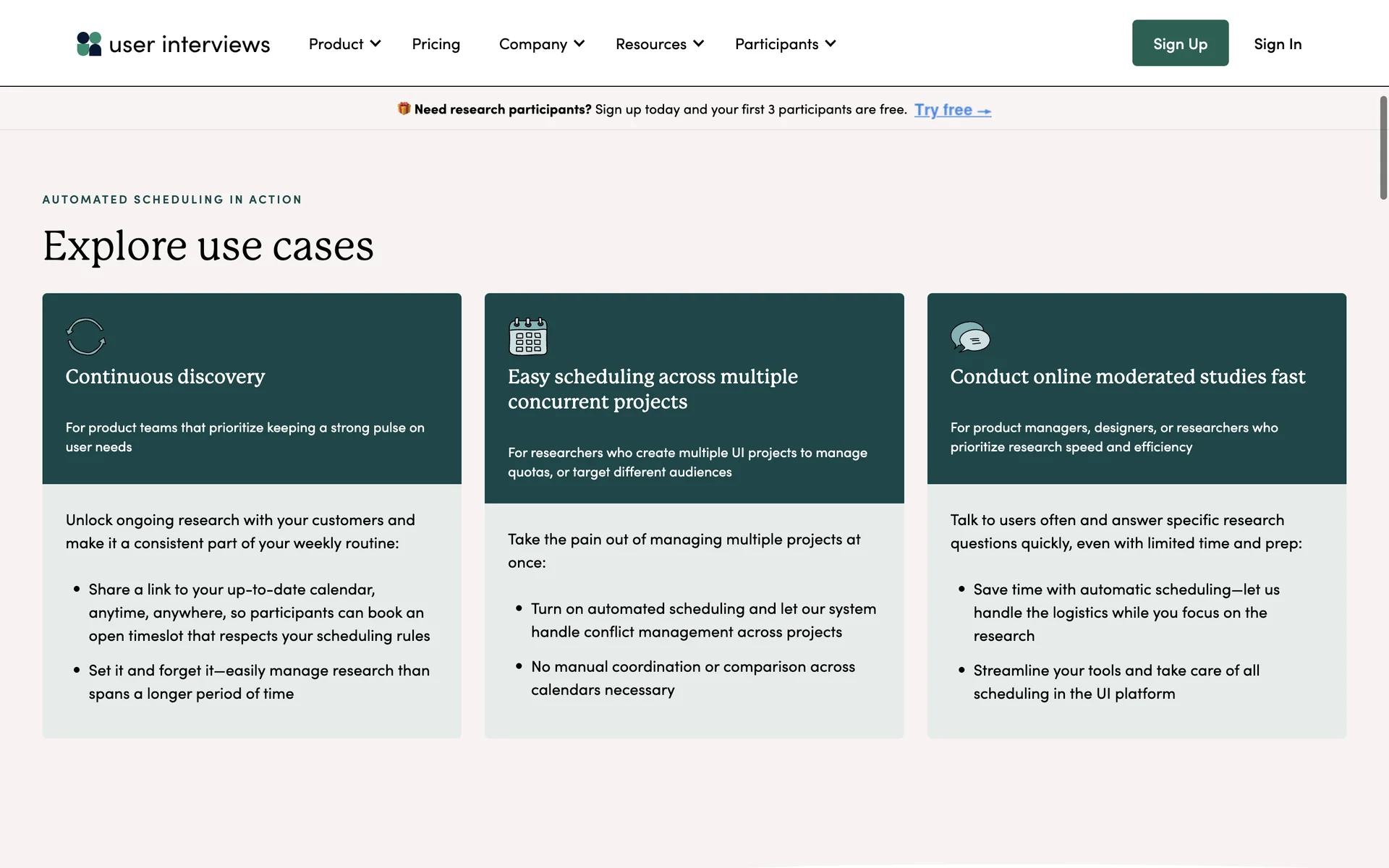Click the Continuous discovery card heading
Screen dimensions: 1389x868
[x=165, y=377]
